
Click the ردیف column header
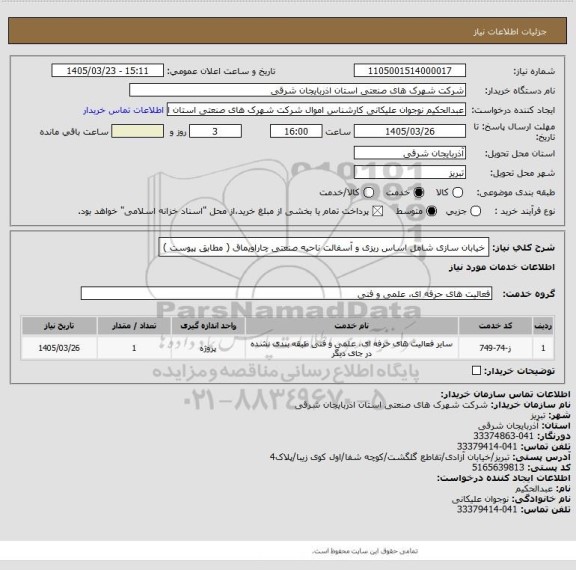coord(543,326)
